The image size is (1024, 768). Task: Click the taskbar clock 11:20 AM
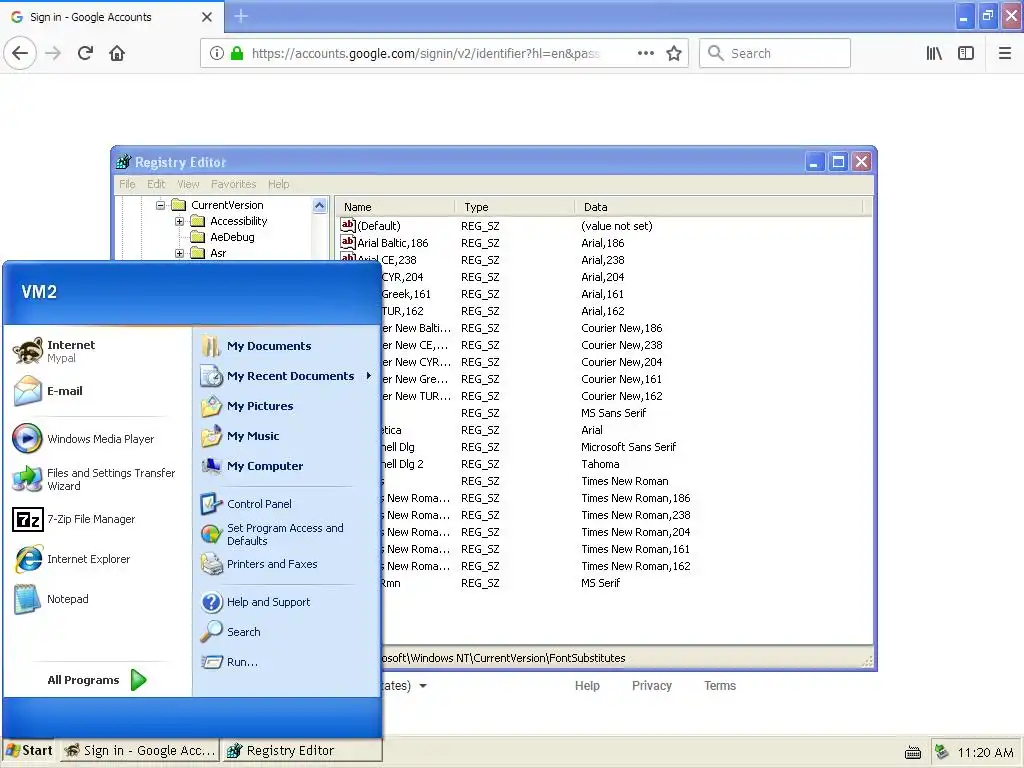point(985,752)
